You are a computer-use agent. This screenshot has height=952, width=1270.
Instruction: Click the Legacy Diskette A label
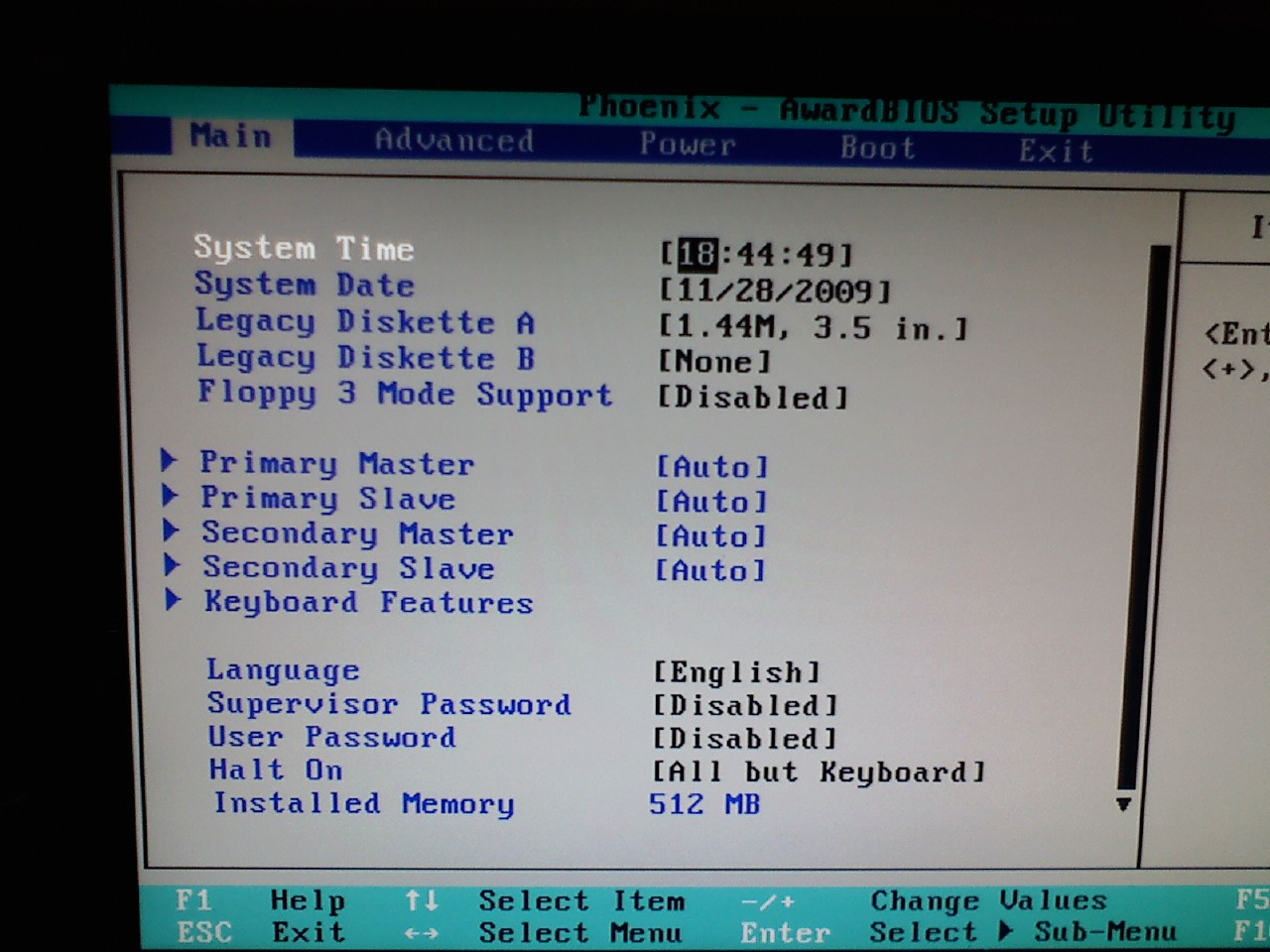pyautogui.click(x=365, y=321)
